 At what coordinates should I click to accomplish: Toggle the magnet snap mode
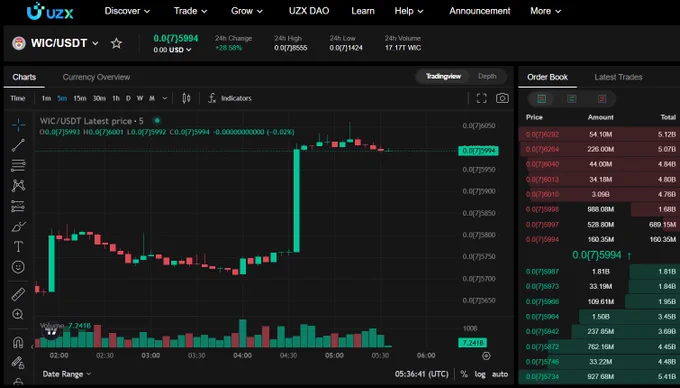[18, 342]
